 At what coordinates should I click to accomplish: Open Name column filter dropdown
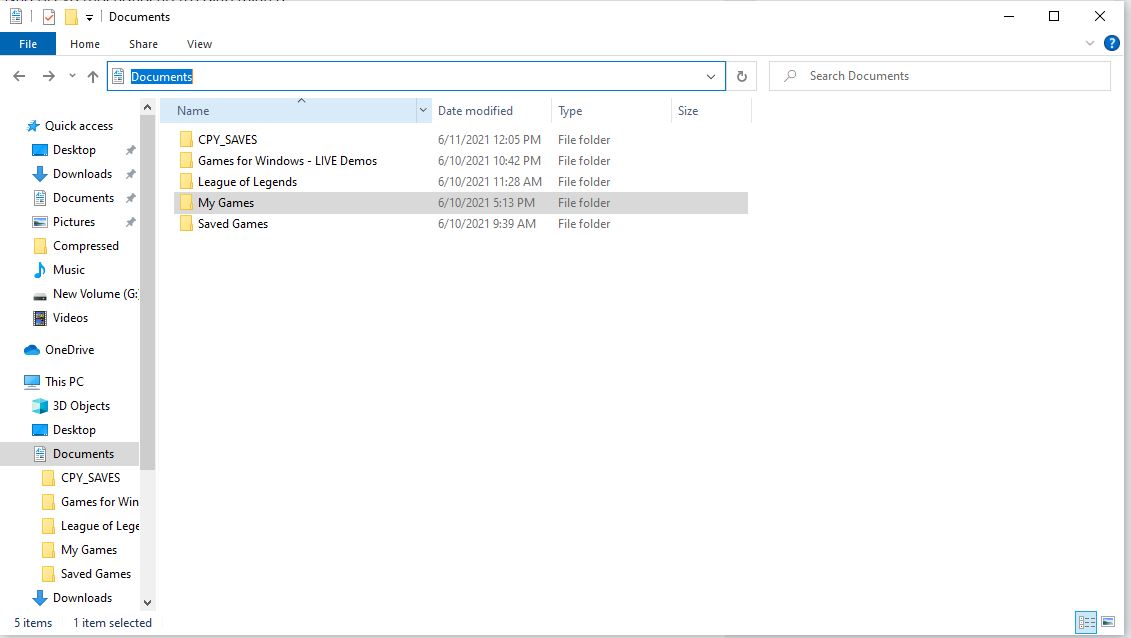point(424,111)
